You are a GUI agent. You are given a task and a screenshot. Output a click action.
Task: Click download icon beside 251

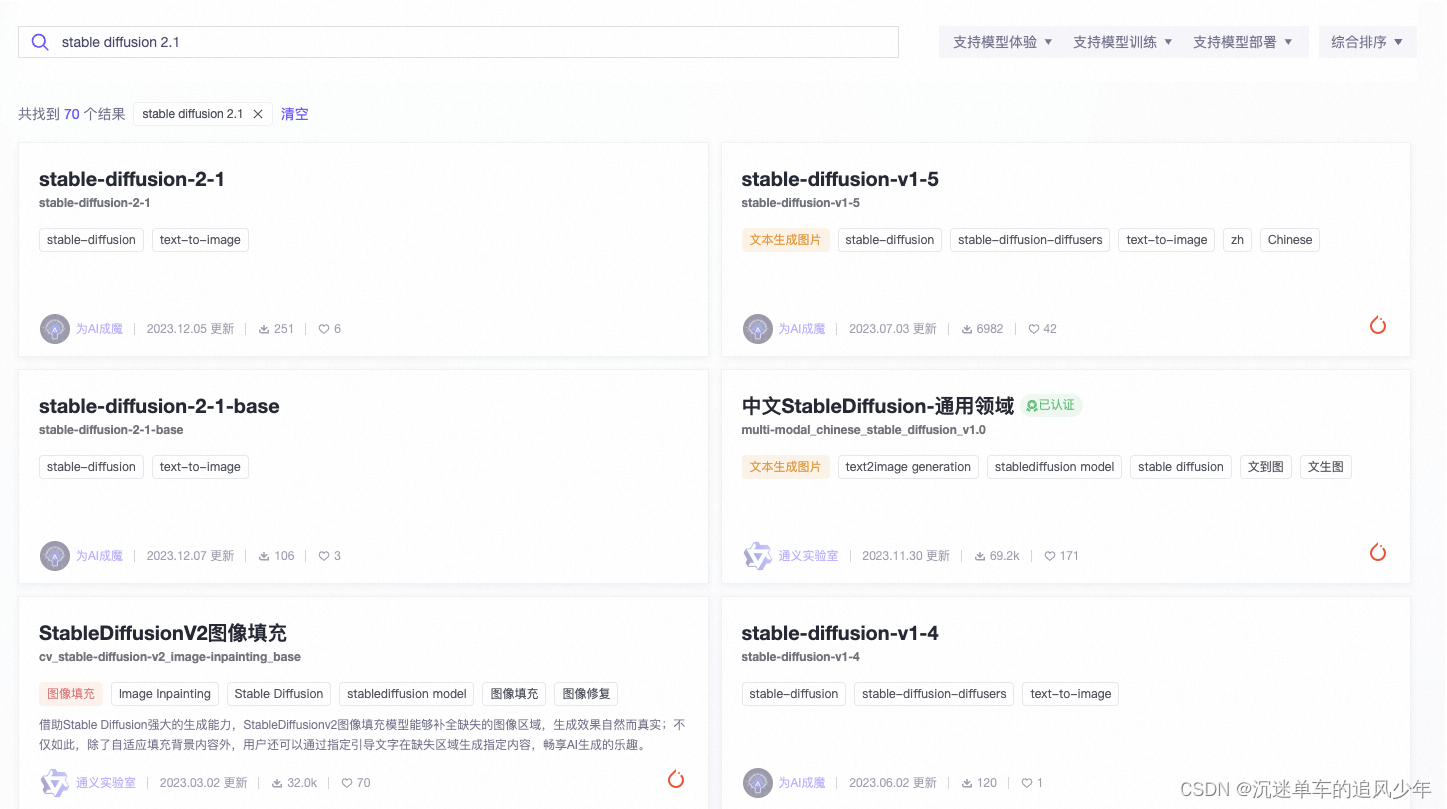264,329
